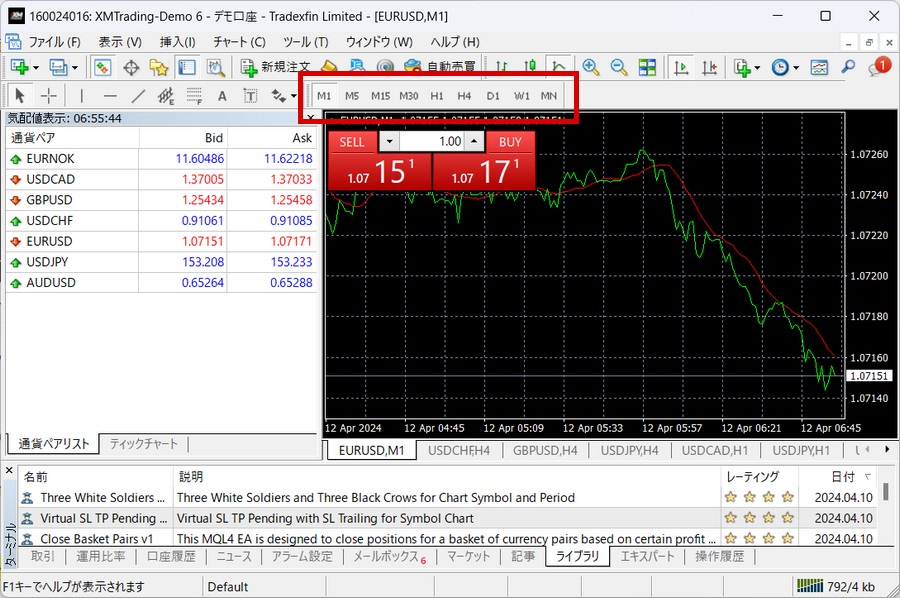
Task: Click the new chart icon
Action: tap(19, 67)
